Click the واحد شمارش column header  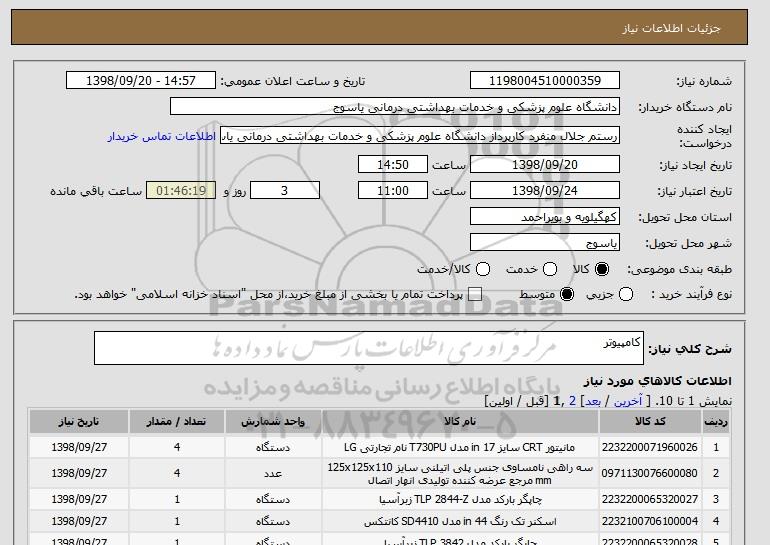click(273, 422)
